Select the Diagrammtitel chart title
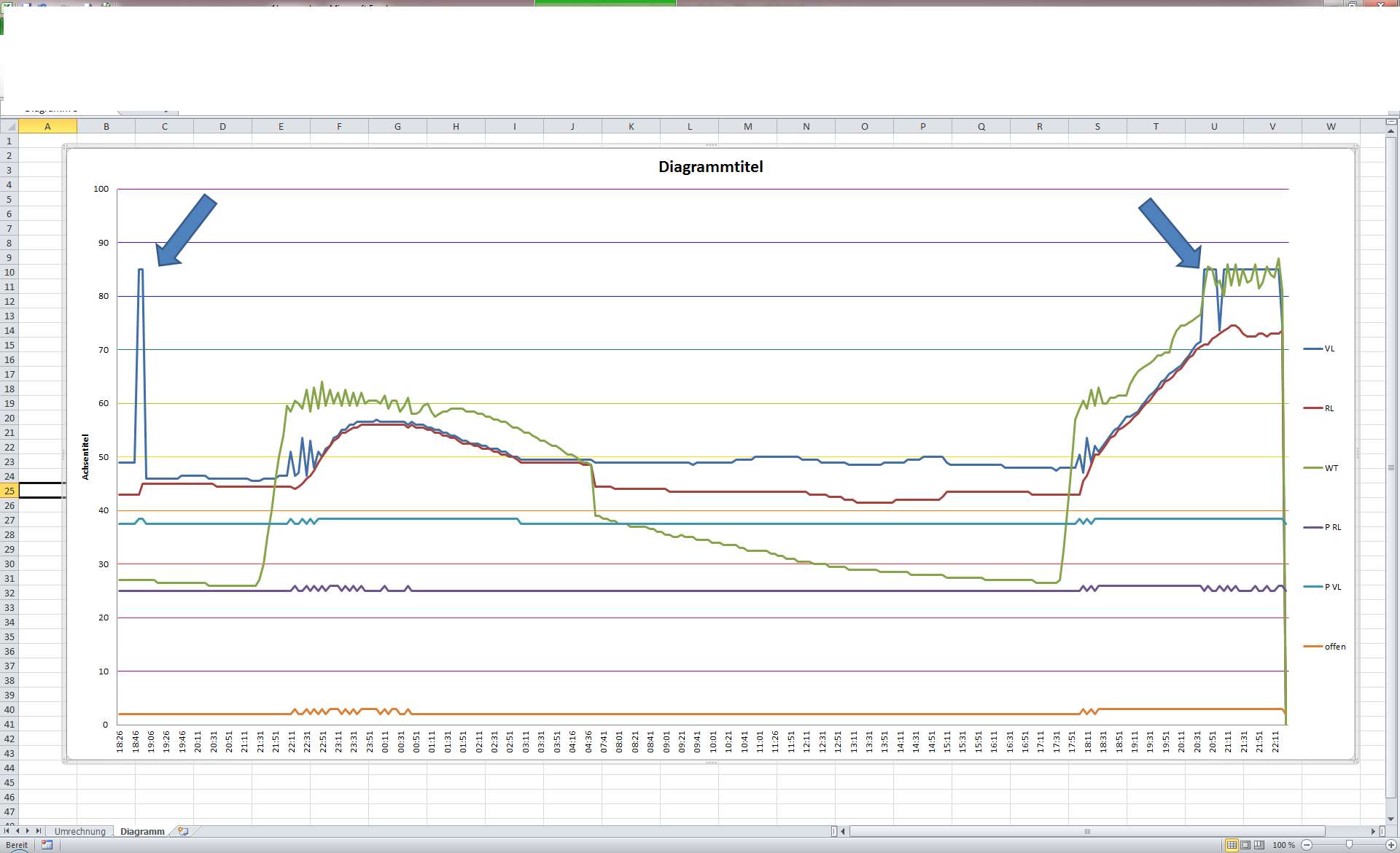The width and height of the screenshot is (1400, 853). (710, 167)
